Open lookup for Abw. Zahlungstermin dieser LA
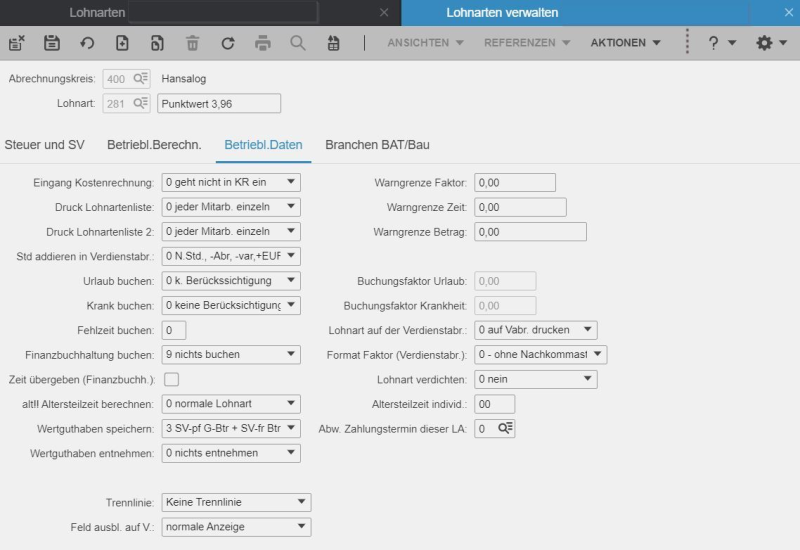This screenshot has width=800, height=550. pyautogui.click(x=506, y=428)
